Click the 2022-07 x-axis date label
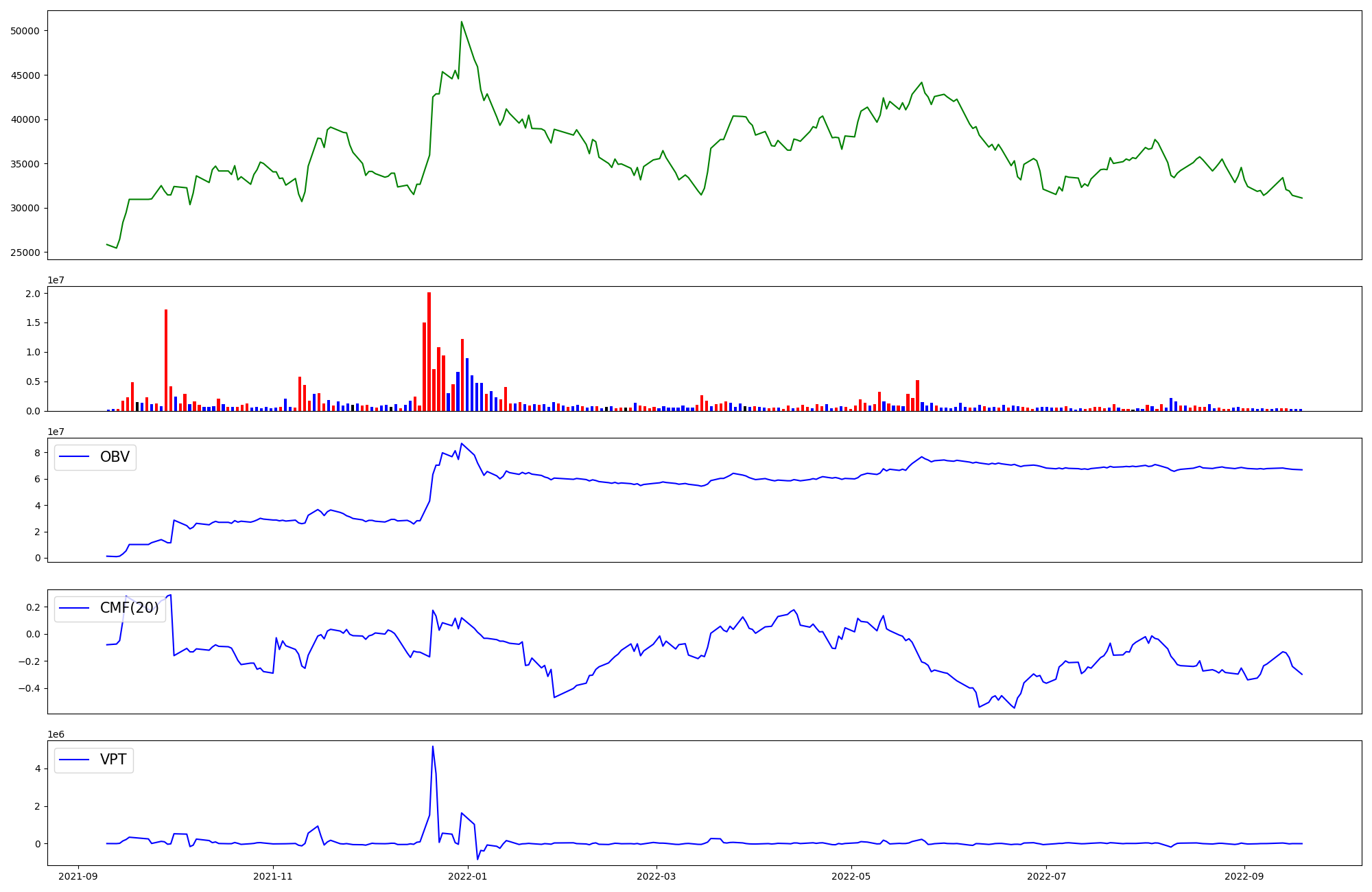1372x892 pixels. (1046, 876)
